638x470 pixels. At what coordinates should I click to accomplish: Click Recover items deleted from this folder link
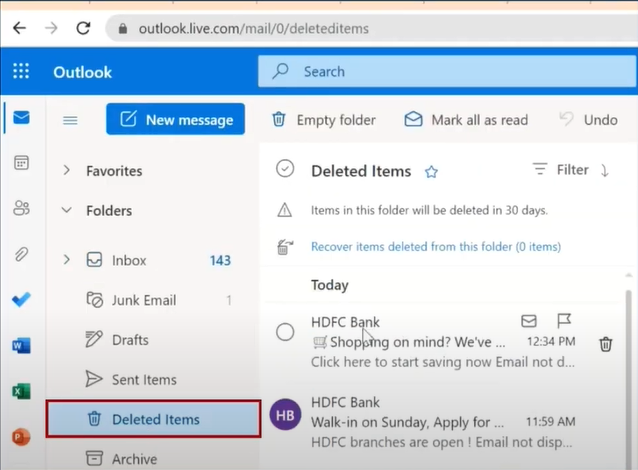pyautogui.click(x=436, y=247)
